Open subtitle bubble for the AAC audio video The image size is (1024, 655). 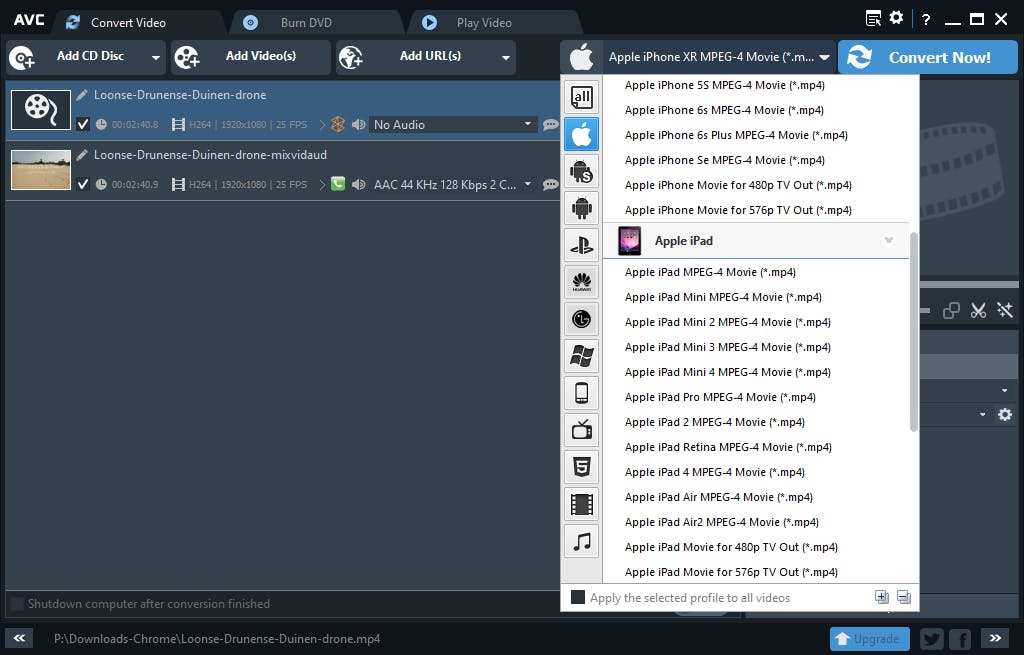551,184
